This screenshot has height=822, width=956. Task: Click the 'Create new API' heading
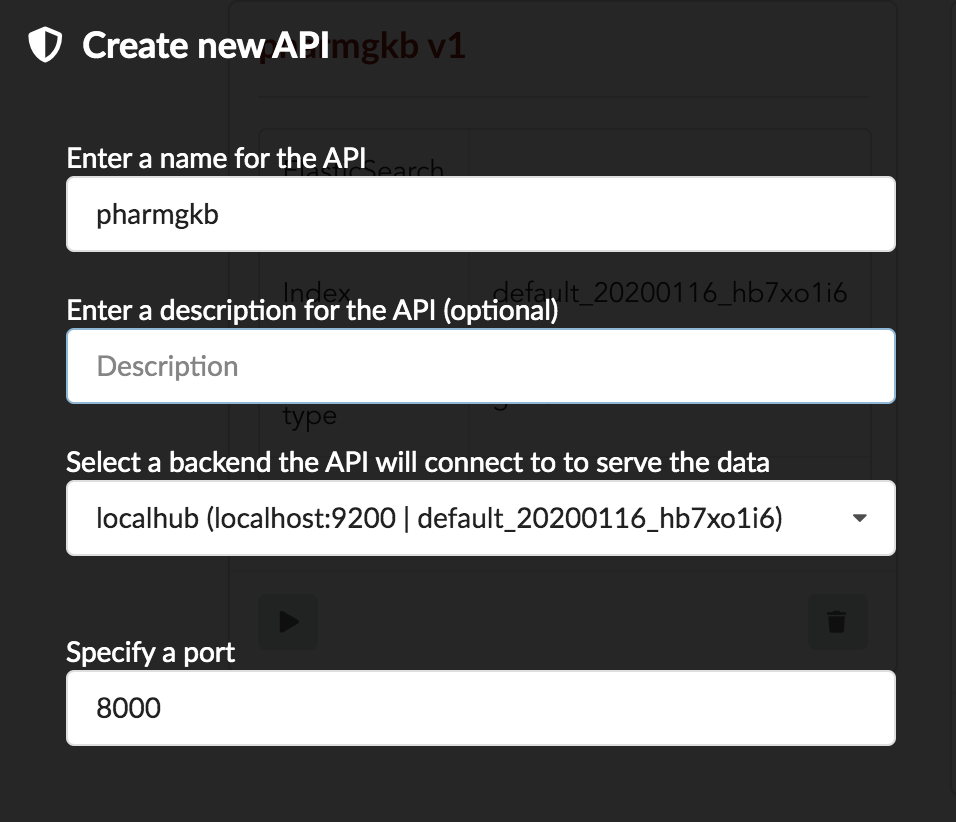pyautogui.click(x=206, y=46)
